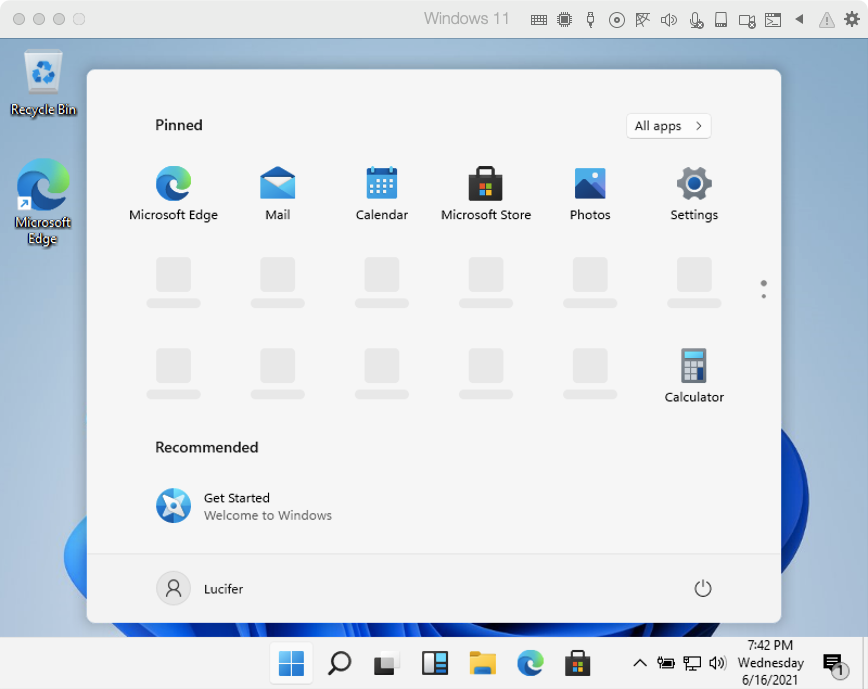868x689 pixels.
Task: Open the pinned Mail app
Action: pos(277,194)
